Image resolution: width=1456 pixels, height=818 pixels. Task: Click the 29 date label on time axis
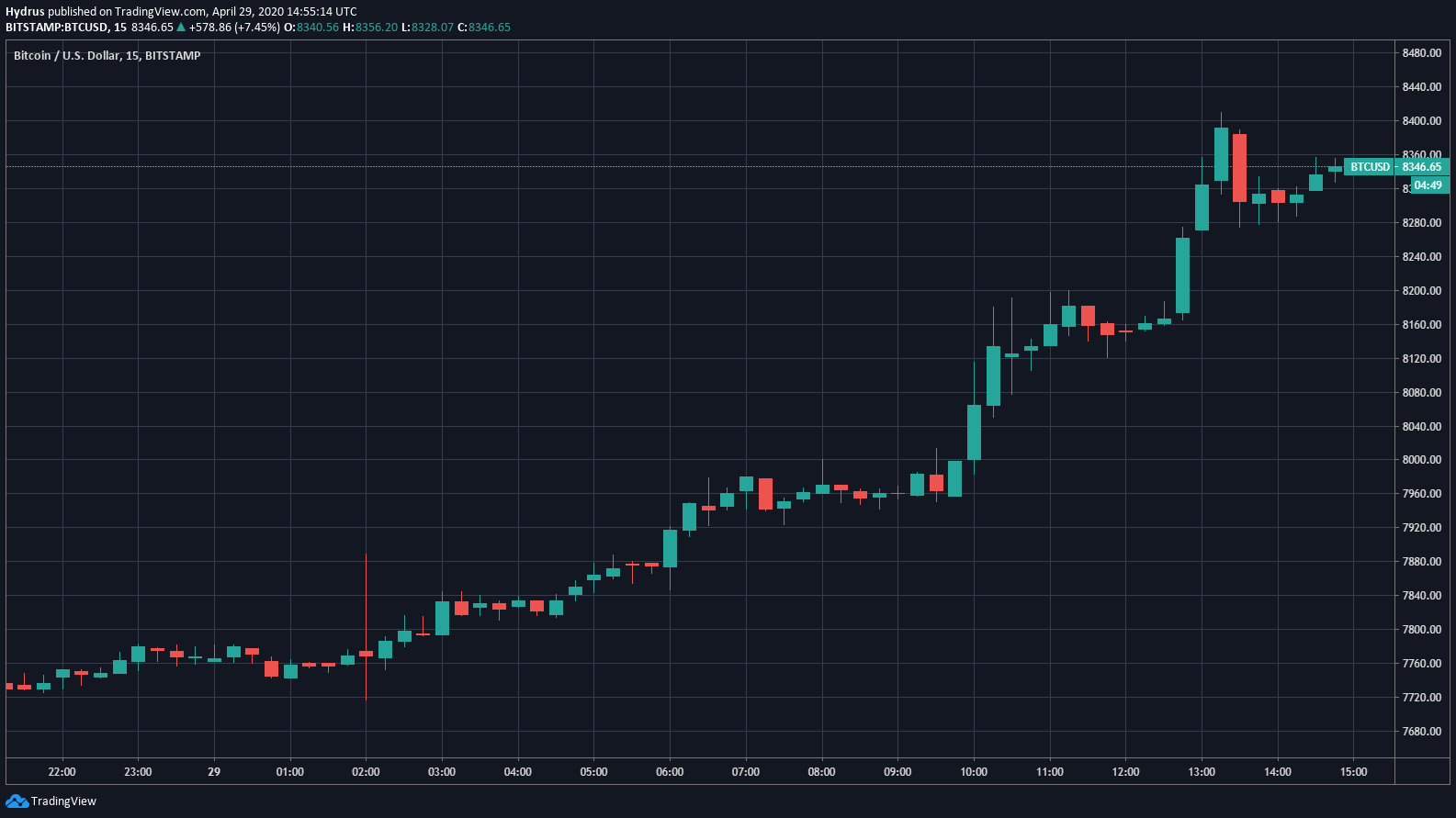(x=214, y=772)
